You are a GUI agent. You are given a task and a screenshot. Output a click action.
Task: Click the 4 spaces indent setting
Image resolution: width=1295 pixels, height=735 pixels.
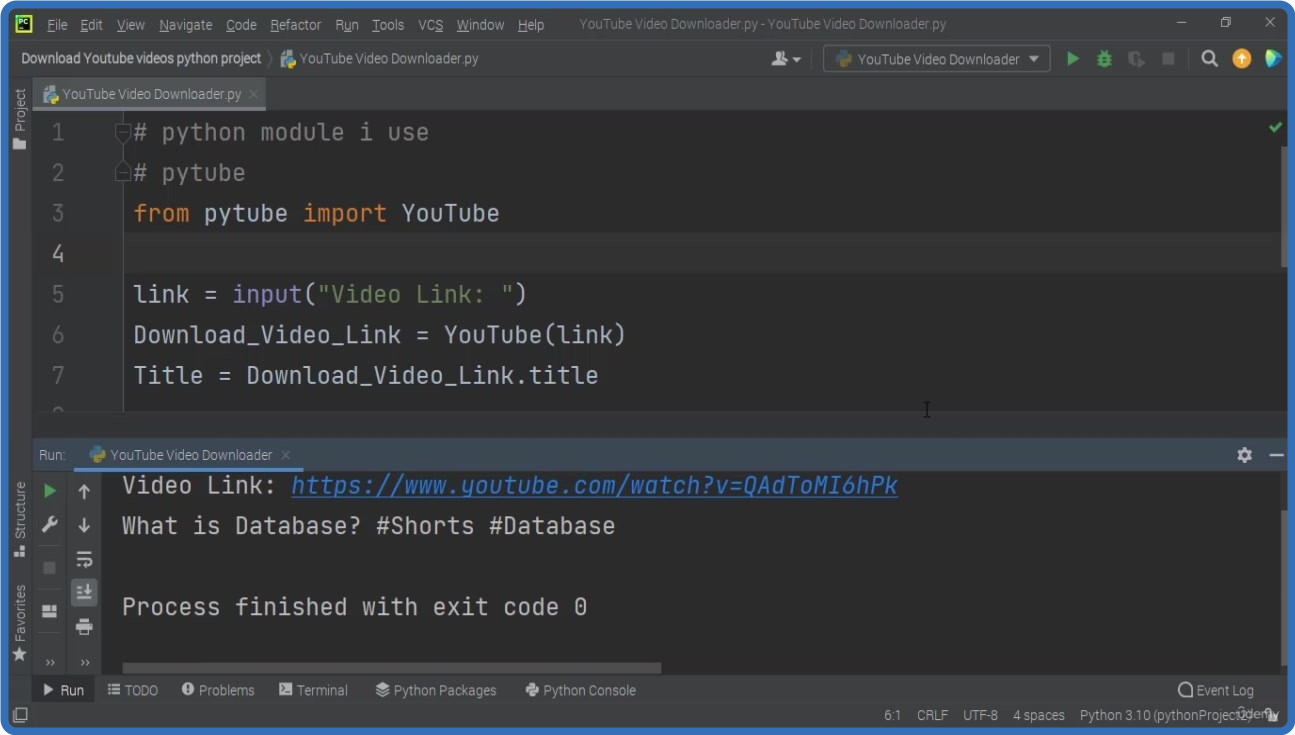click(1038, 715)
